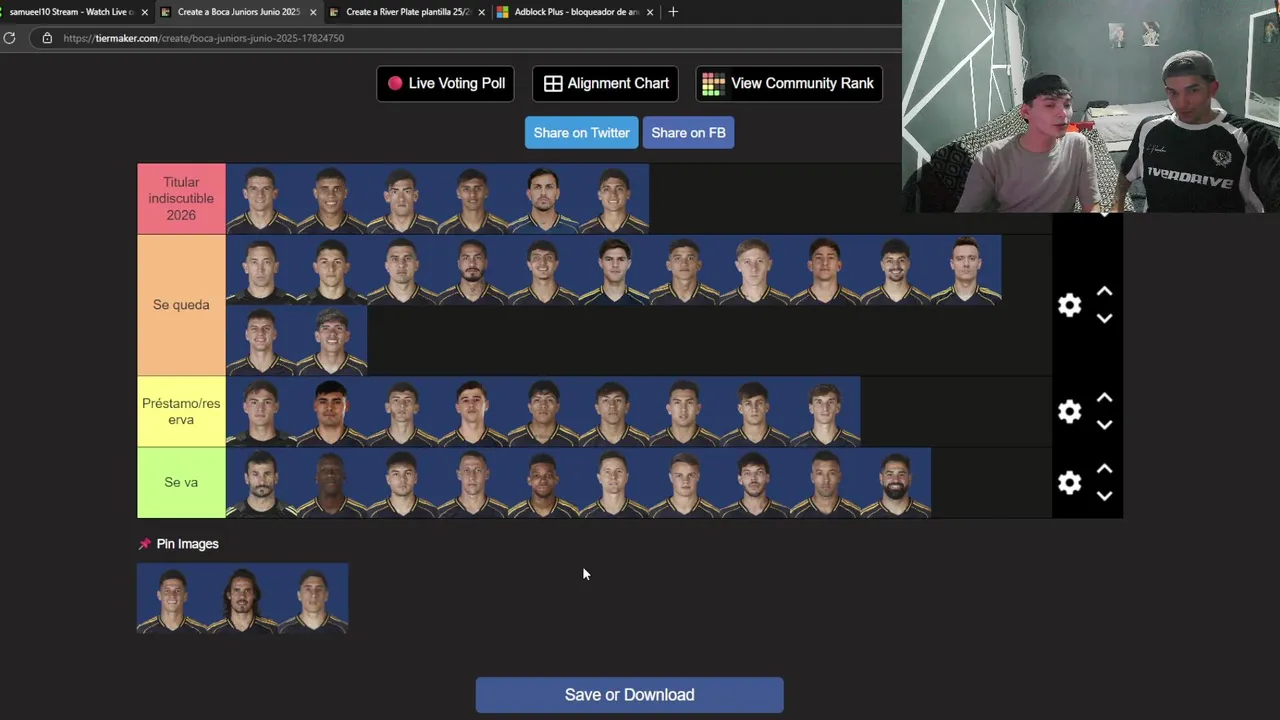Select first player in Se queda top row
This screenshot has height=720, width=1280.
[x=261, y=270]
